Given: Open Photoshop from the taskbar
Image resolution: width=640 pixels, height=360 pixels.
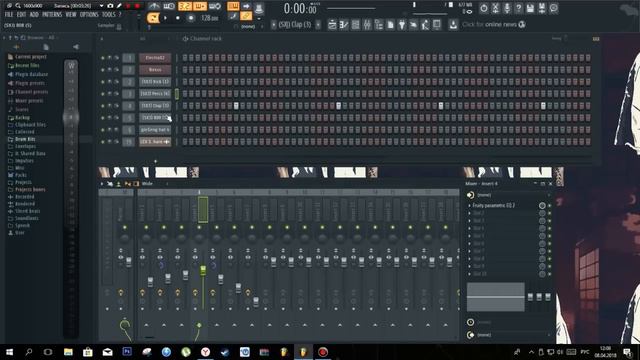Looking at the screenshot, I should [x=127, y=352].
